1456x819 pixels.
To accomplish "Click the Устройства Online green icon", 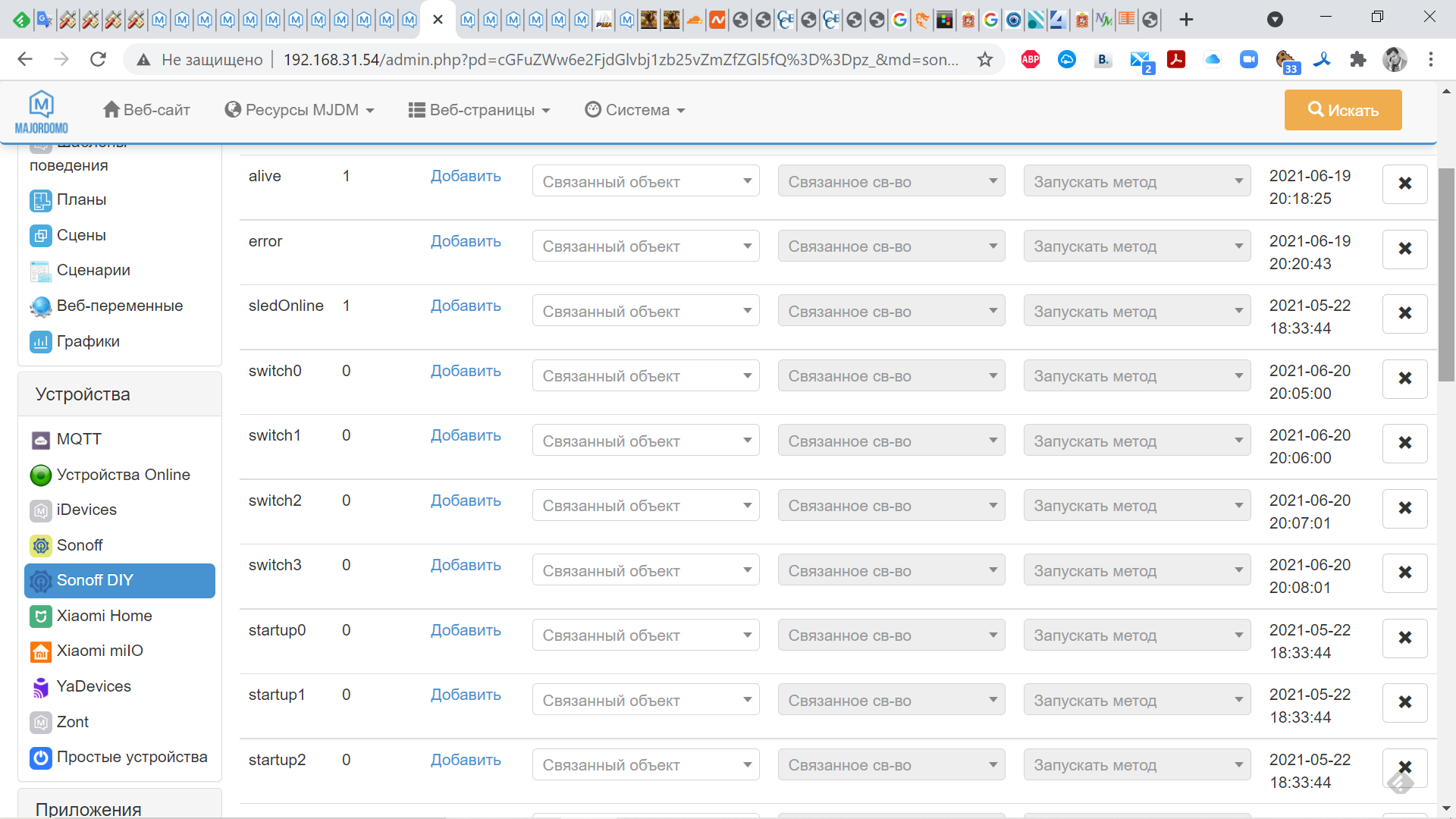I will click(x=41, y=475).
